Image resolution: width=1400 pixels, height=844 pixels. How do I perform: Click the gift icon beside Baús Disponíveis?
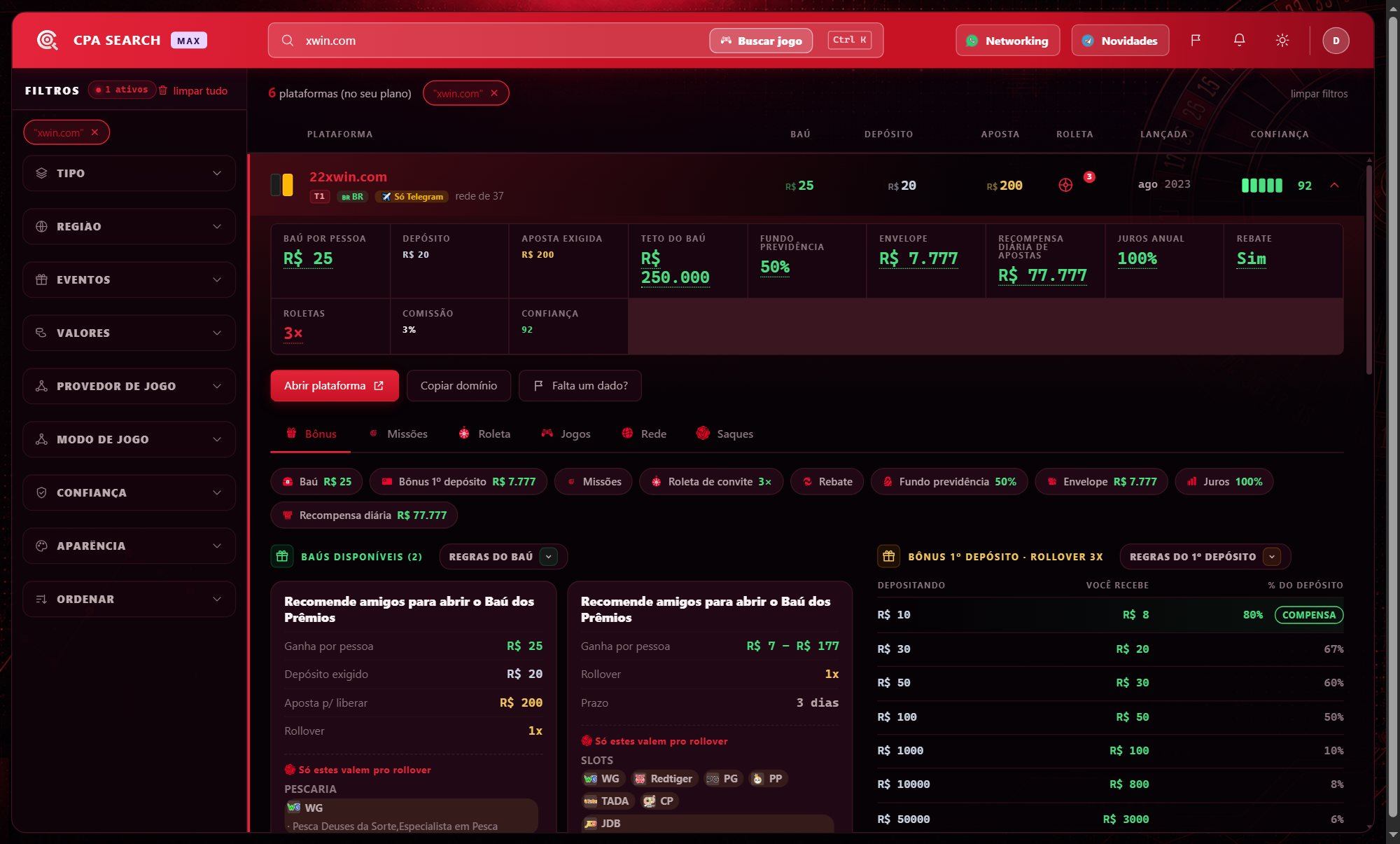coord(282,556)
